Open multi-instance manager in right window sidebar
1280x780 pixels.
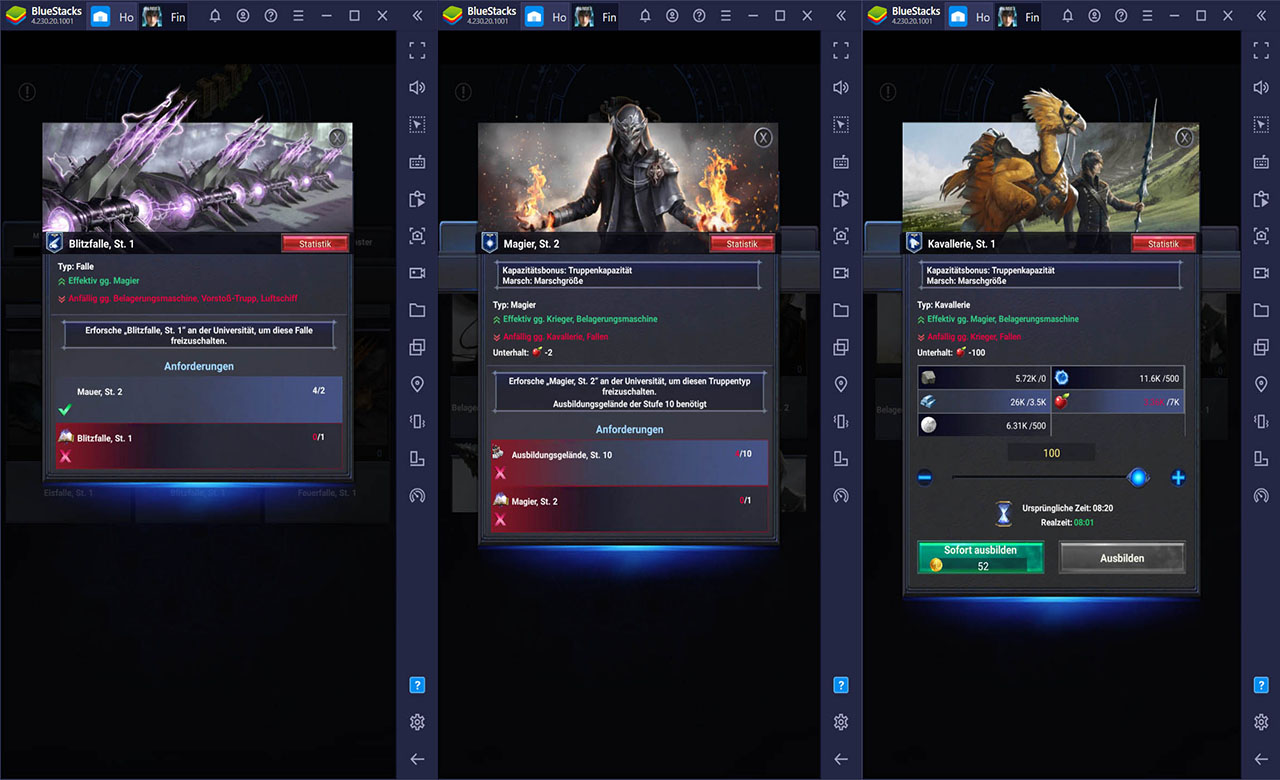(1261, 347)
